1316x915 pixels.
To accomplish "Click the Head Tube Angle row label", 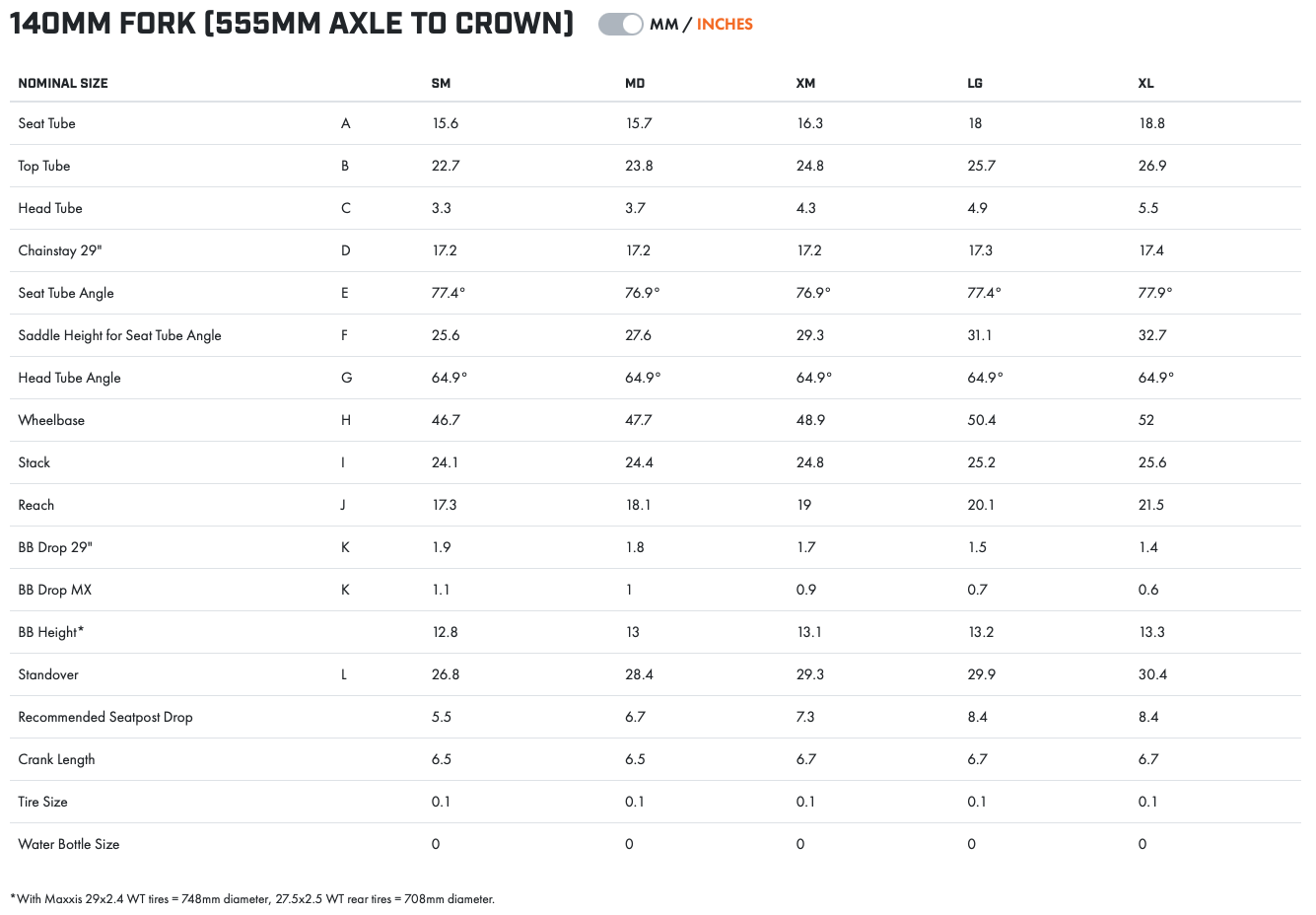I will (69, 378).
